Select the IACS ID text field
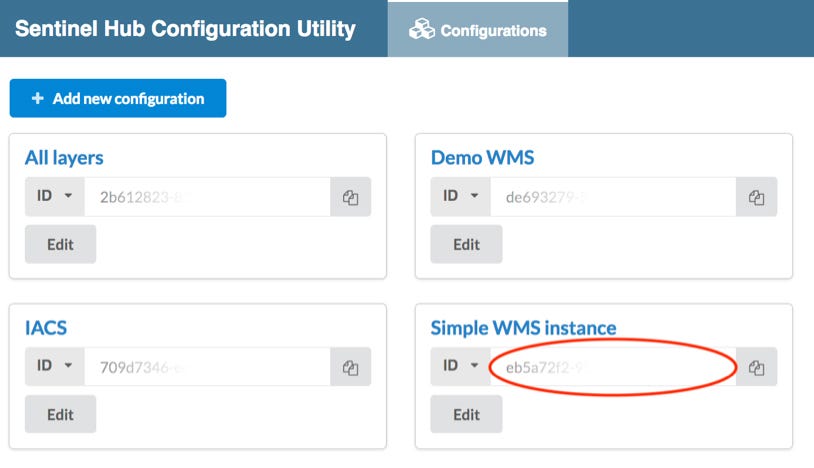 pos(207,367)
